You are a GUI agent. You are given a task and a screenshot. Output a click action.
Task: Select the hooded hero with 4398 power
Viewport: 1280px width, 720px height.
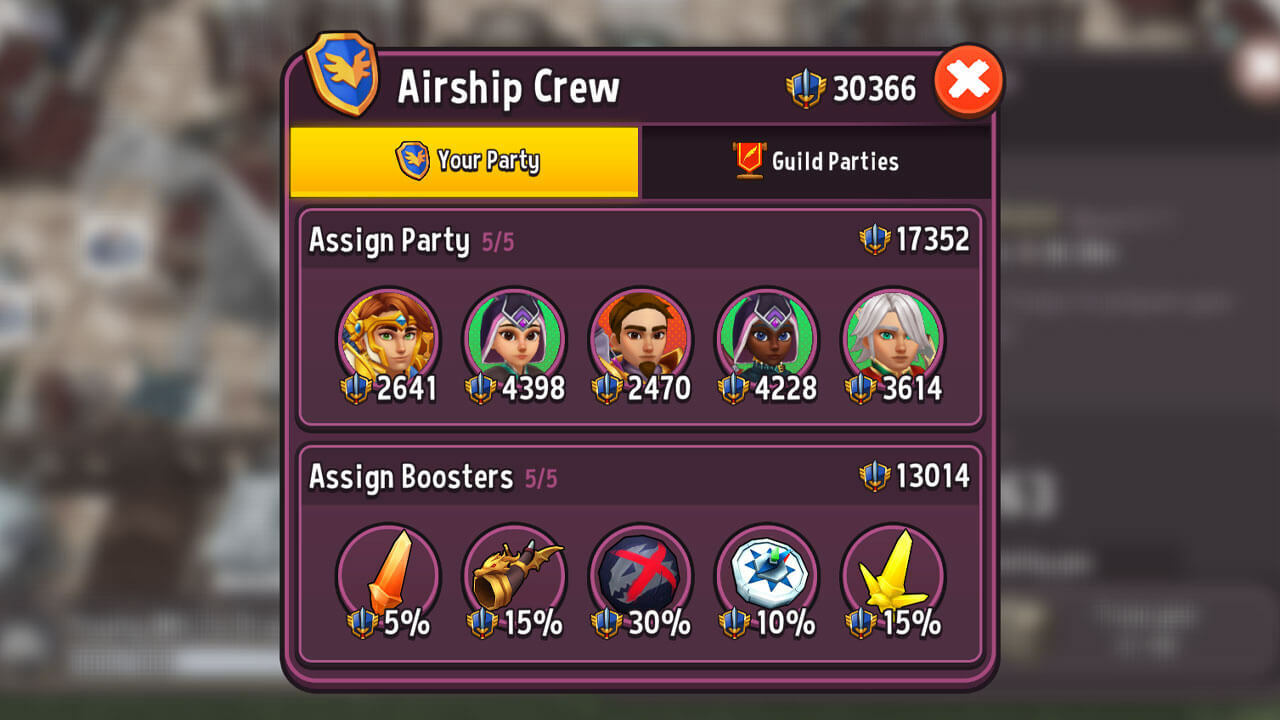point(514,342)
